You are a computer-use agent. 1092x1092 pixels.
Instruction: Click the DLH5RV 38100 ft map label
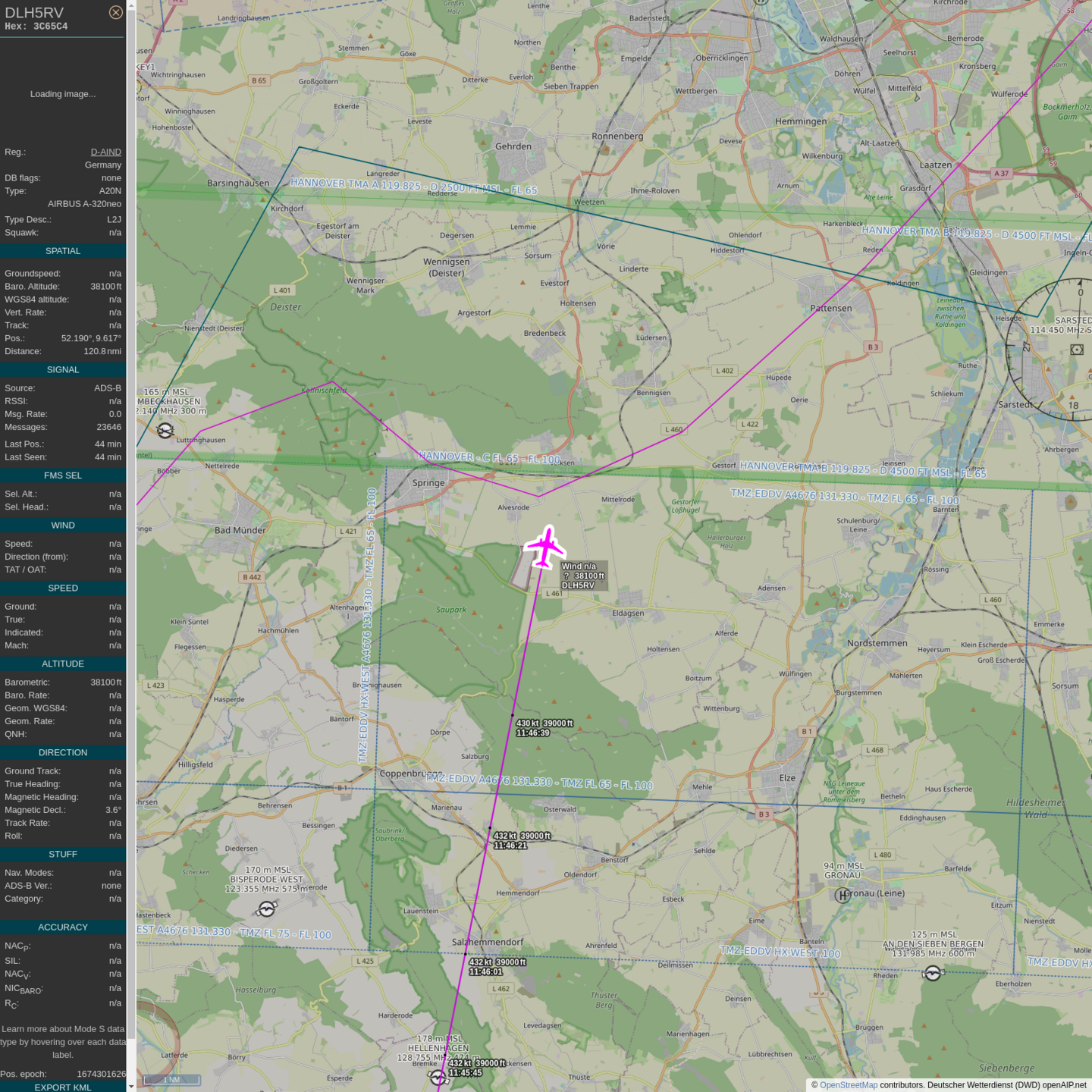point(583,576)
